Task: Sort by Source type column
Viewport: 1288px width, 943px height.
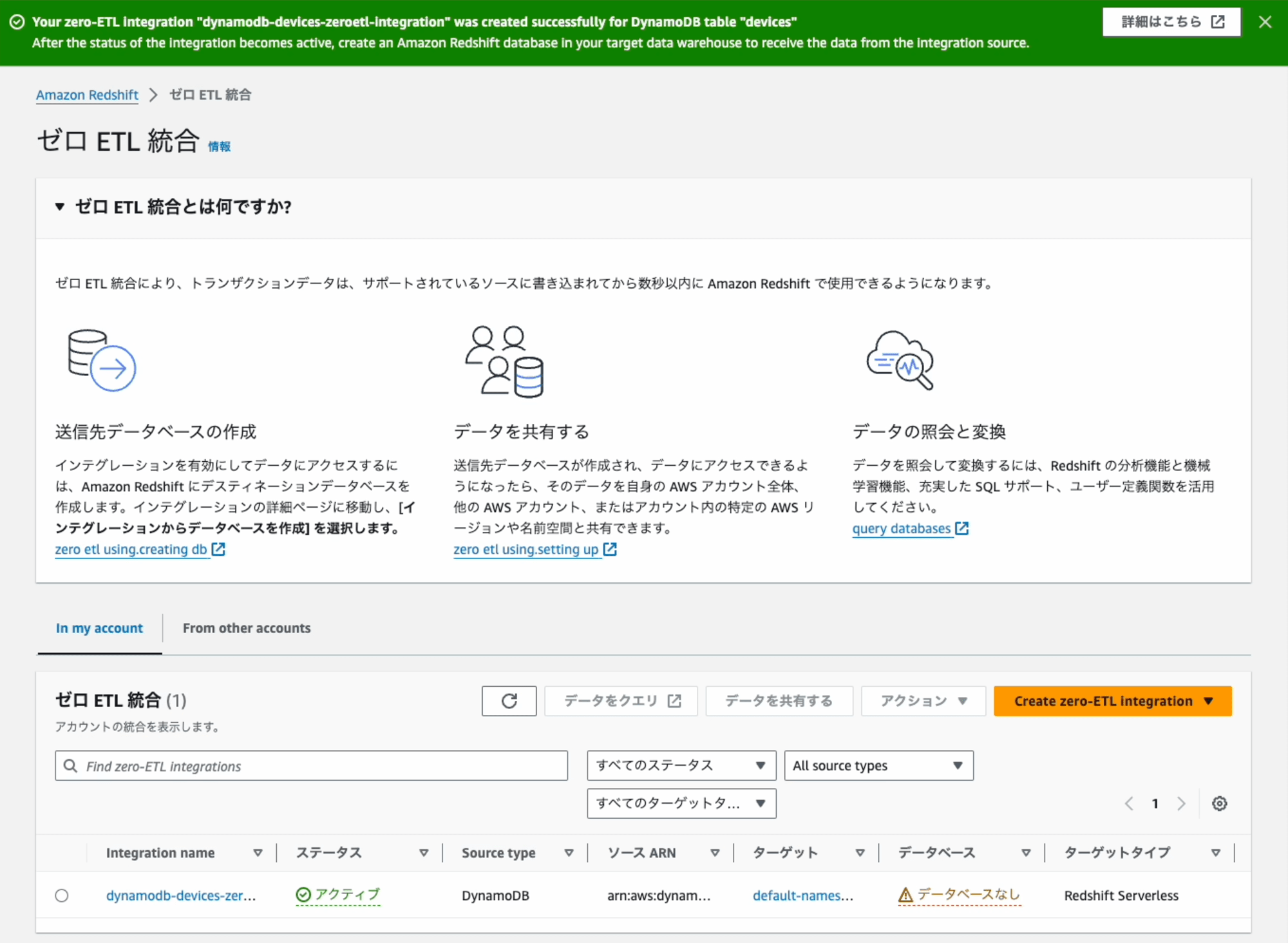Action: (x=569, y=853)
